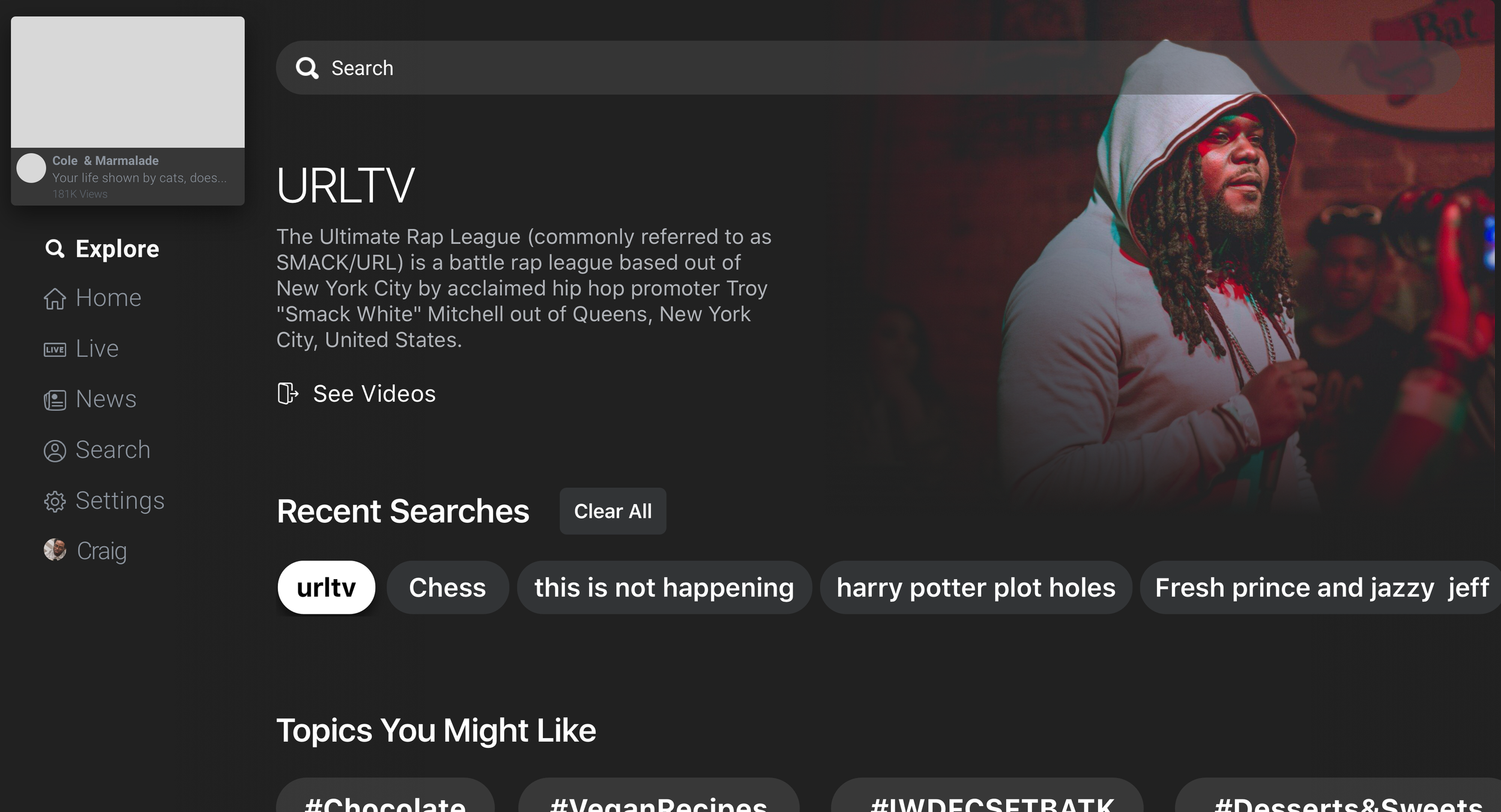Image resolution: width=1501 pixels, height=812 pixels.
Task: Open the Live menu item
Action: tap(97, 349)
